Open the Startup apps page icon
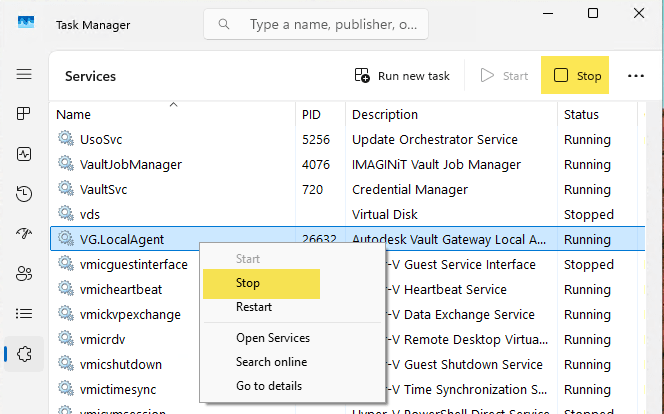The width and height of the screenshot is (664, 414). (x=24, y=233)
